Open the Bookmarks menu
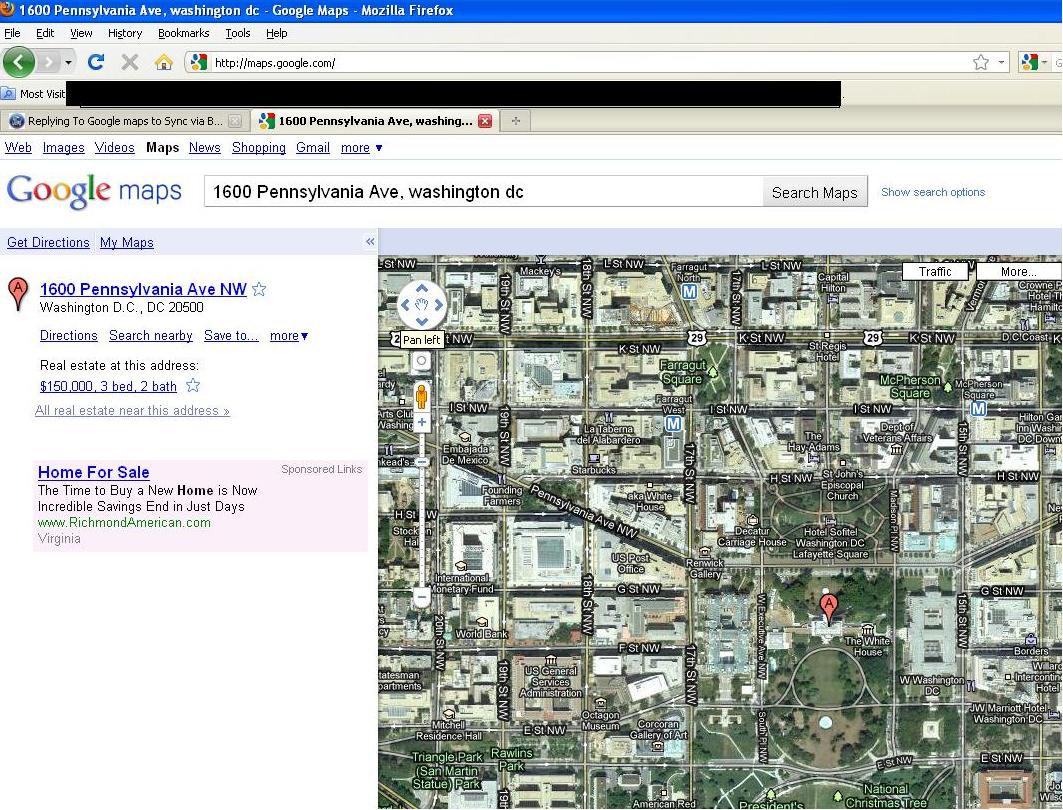The width and height of the screenshot is (1063, 810). [x=183, y=33]
